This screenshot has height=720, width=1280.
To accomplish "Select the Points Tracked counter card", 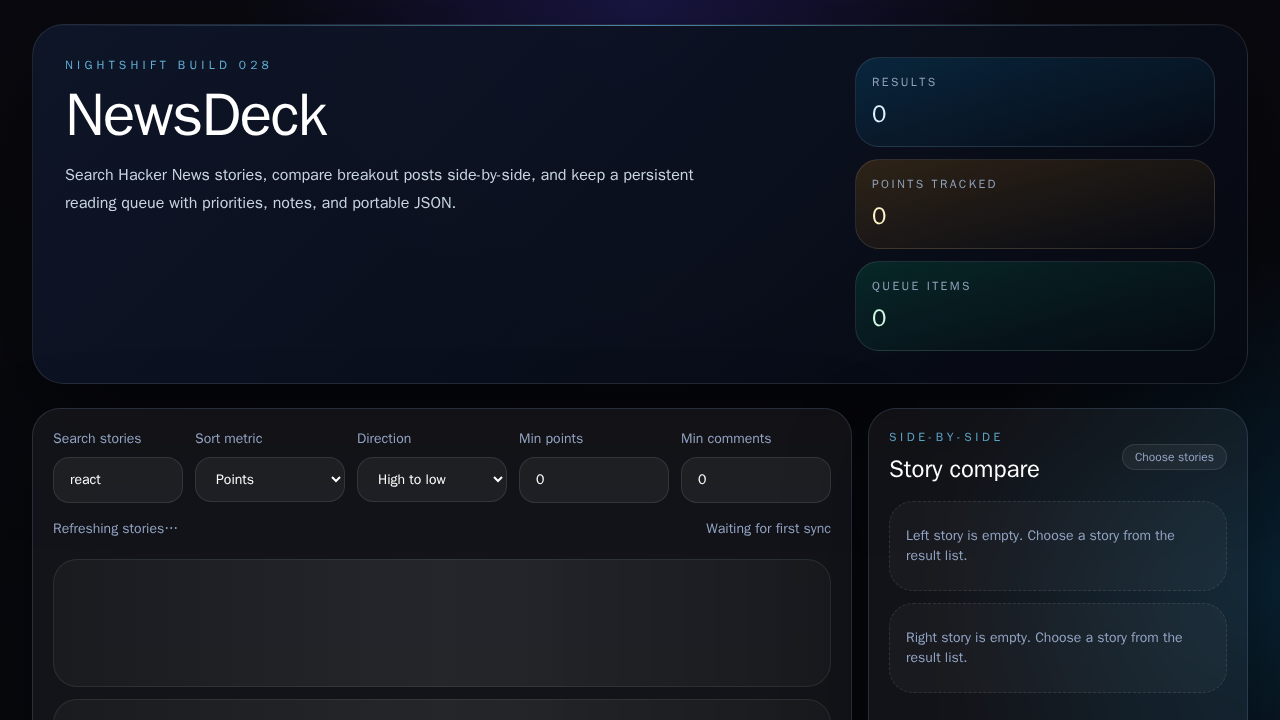I will 1035,204.
